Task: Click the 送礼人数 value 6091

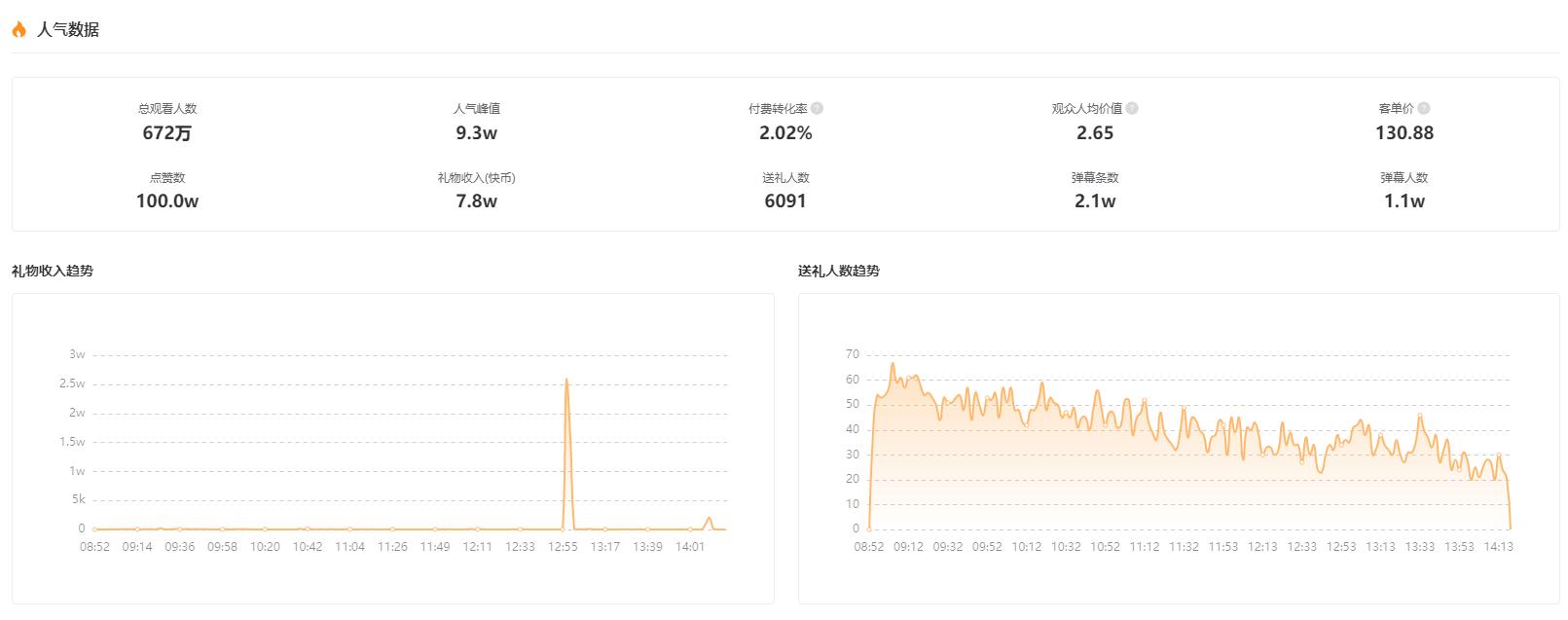Action: pos(785,201)
